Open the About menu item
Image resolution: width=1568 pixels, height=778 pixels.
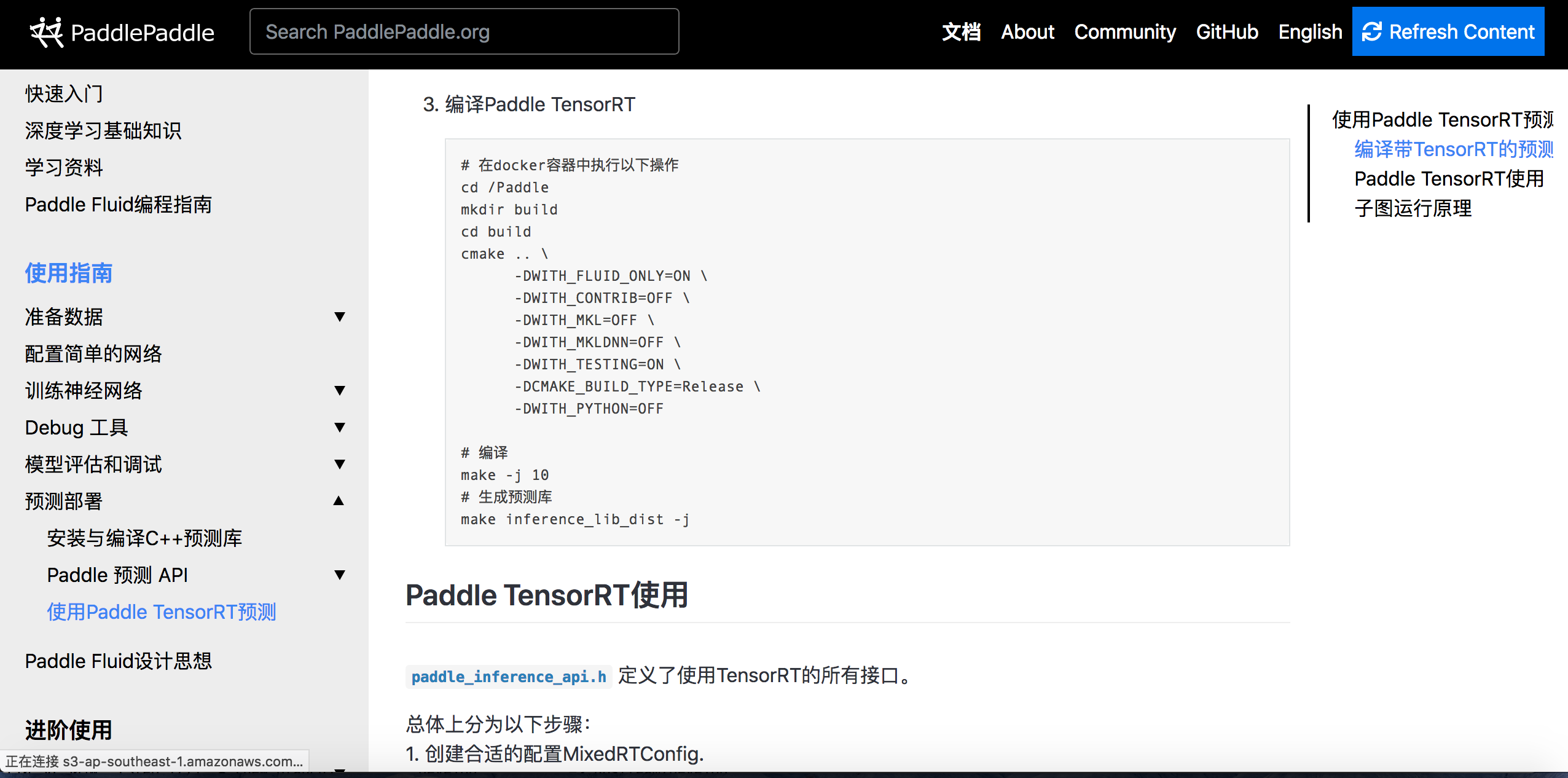tap(1027, 32)
